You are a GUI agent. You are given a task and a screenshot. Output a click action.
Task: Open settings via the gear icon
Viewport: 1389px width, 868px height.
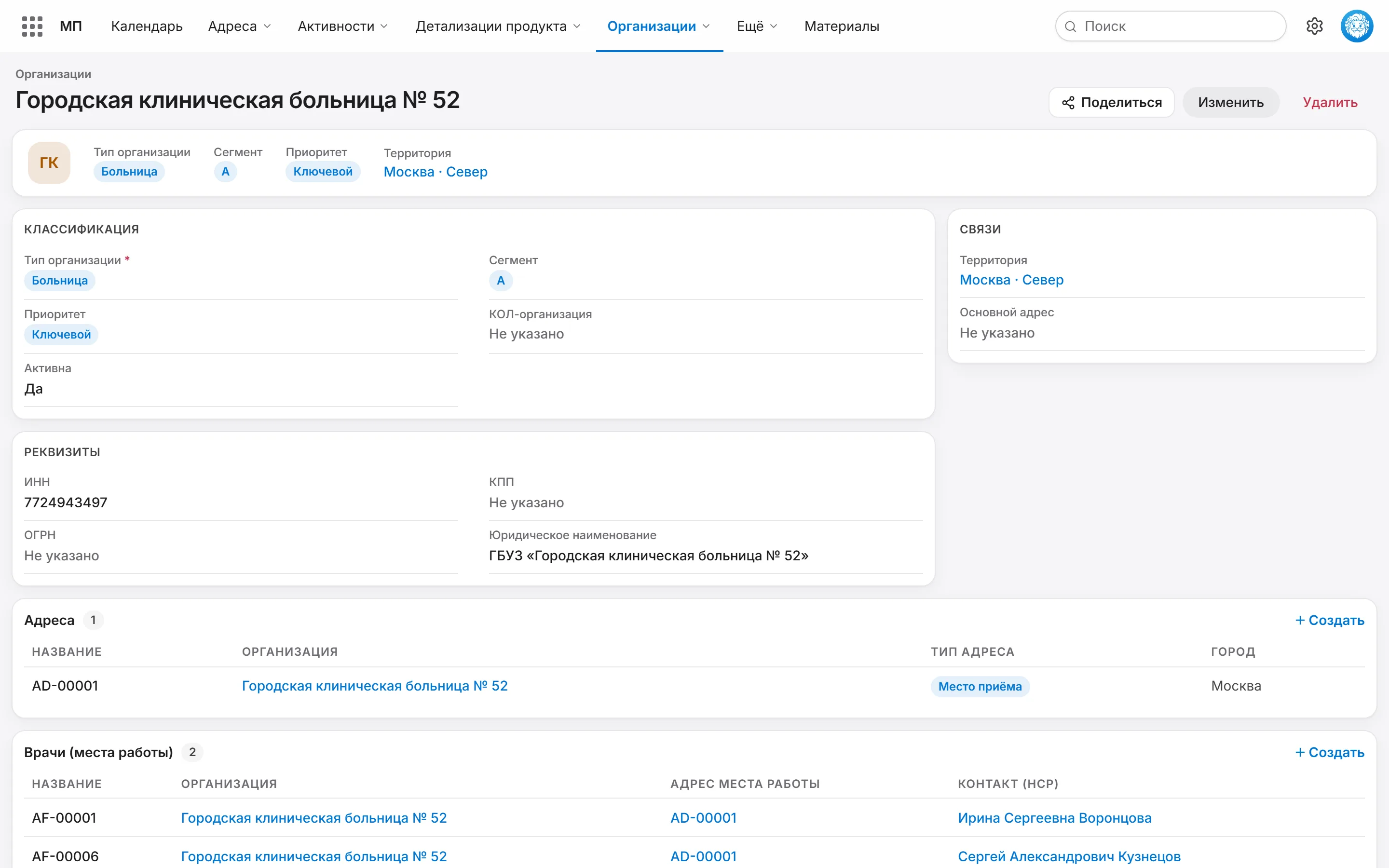[1314, 27]
